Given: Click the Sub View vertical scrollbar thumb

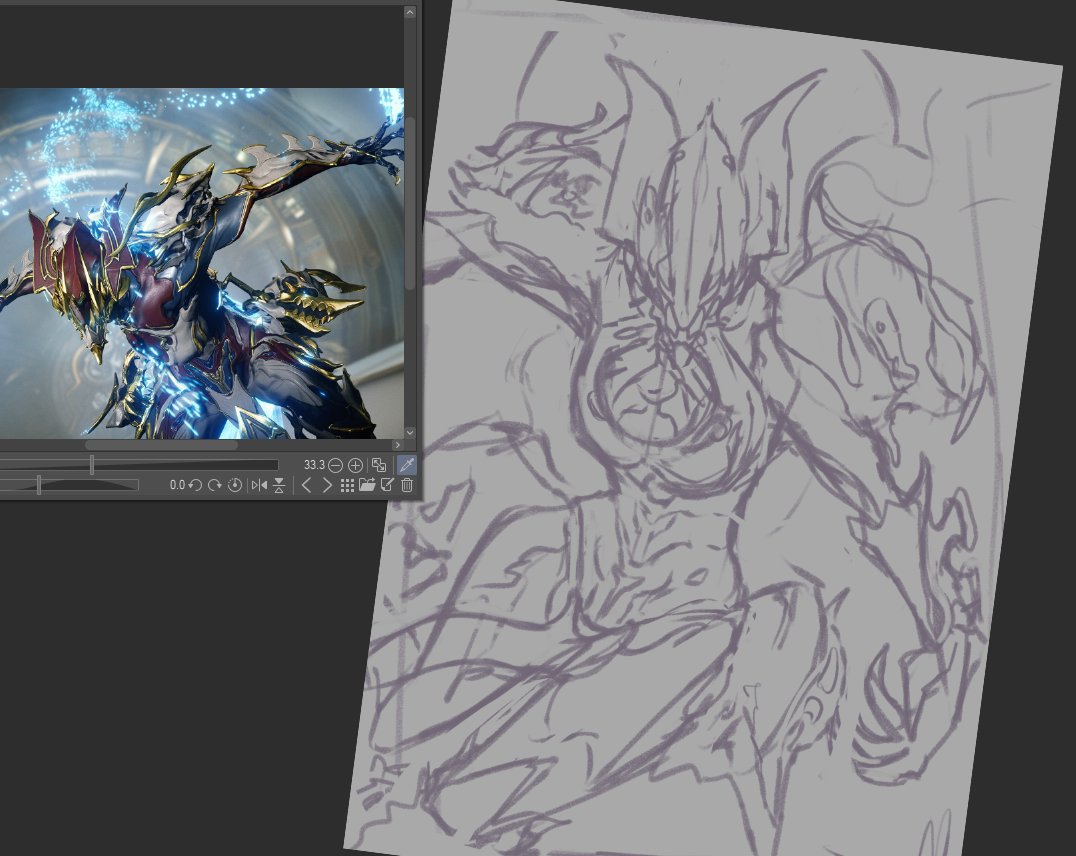Looking at the screenshot, I should click(x=410, y=203).
